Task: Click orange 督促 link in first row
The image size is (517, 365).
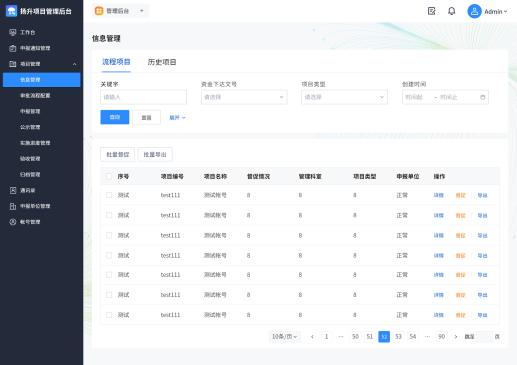Action: (x=460, y=195)
